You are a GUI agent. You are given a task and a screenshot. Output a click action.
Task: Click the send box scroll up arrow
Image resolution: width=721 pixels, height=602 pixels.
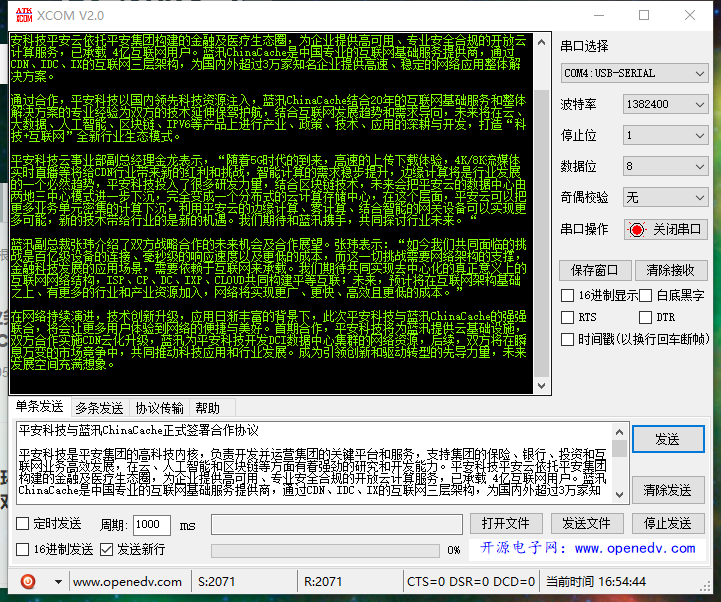pyautogui.click(x=619, y=432)
